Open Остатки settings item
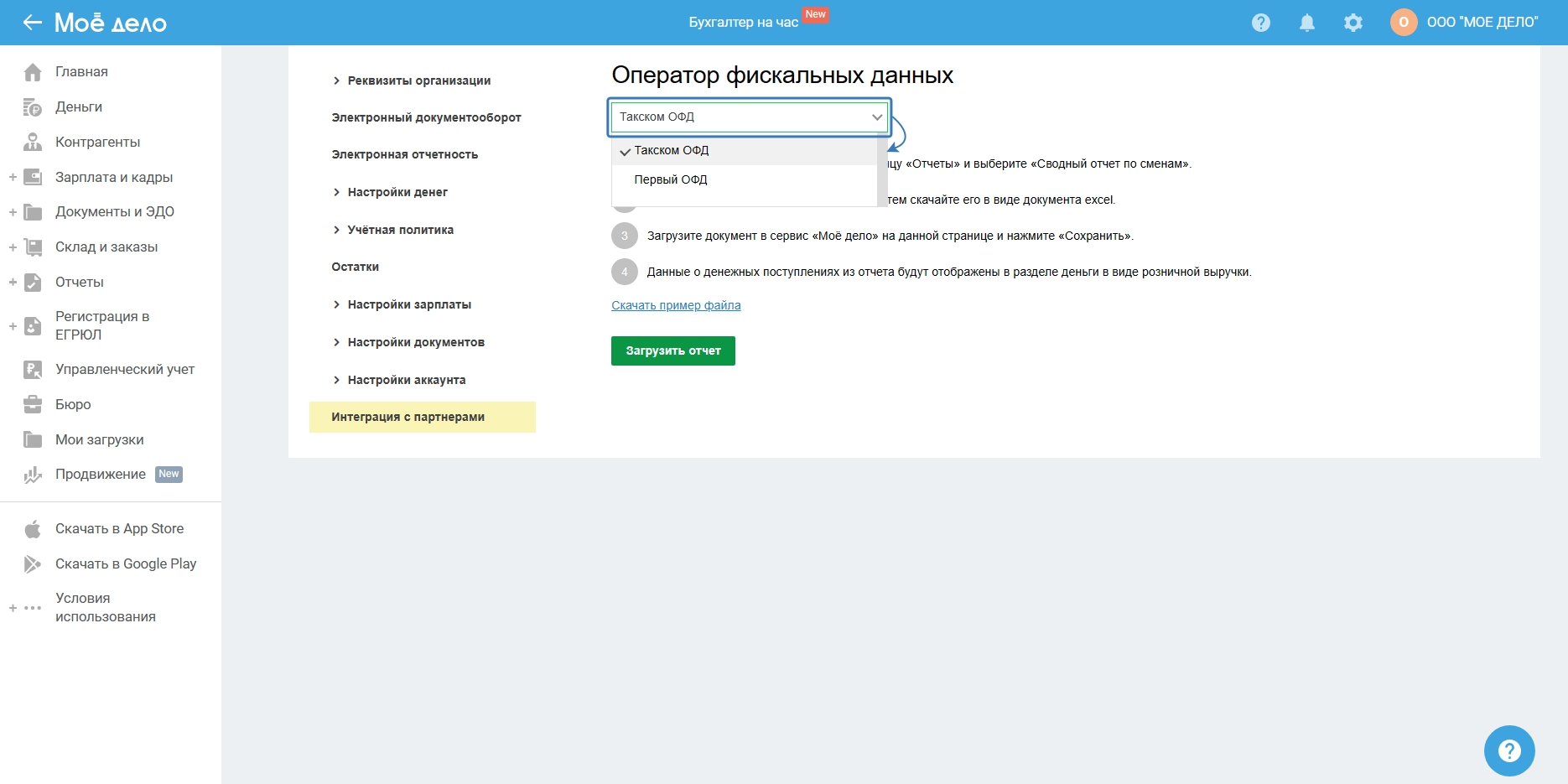This screenshot has width=1568, height=784. [x=356, y=267]
